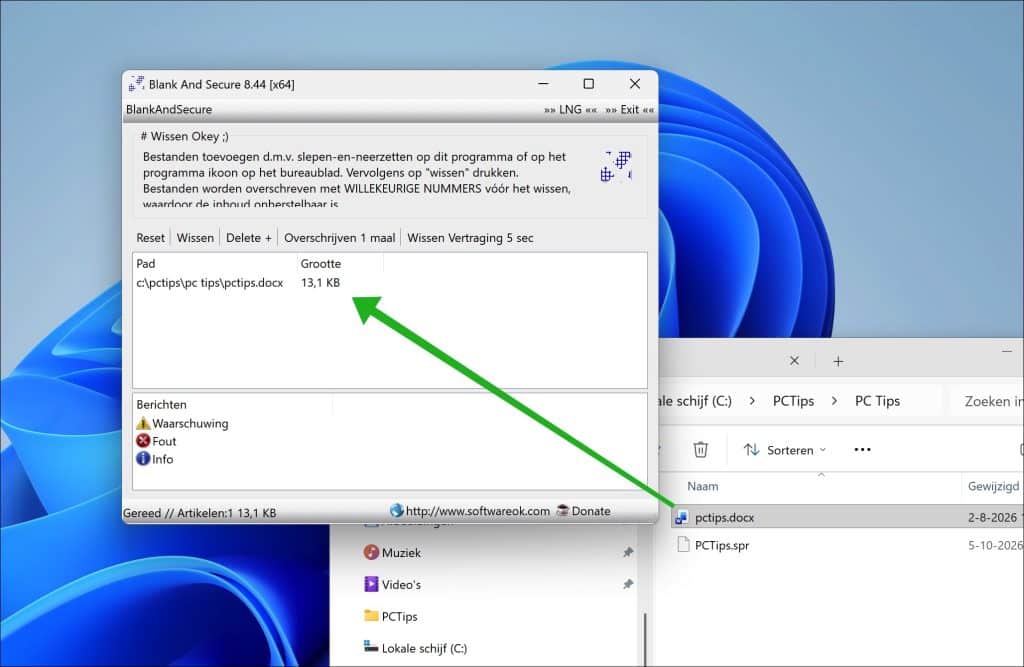This screenshot has height=667, width=1024.
Task: Unpin Muziek using its pin icon
Action: point(628,553)
